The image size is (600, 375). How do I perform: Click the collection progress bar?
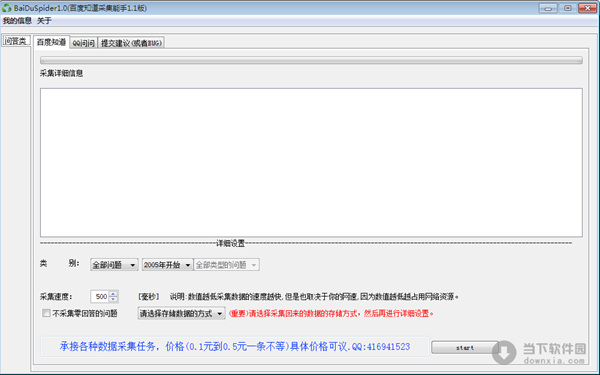click(311, 60)
